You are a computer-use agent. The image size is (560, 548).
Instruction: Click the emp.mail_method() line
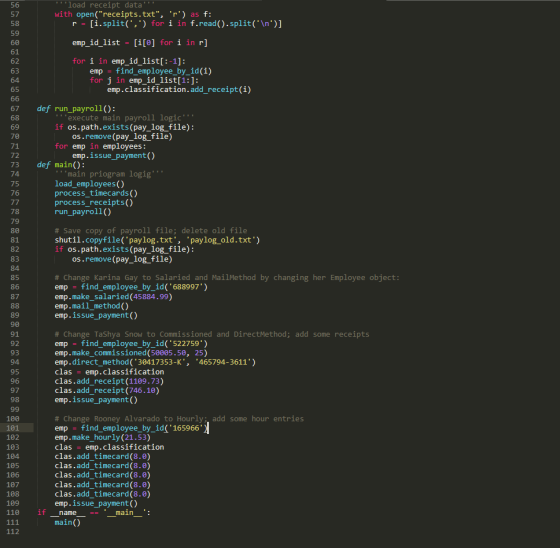point(91,306)
